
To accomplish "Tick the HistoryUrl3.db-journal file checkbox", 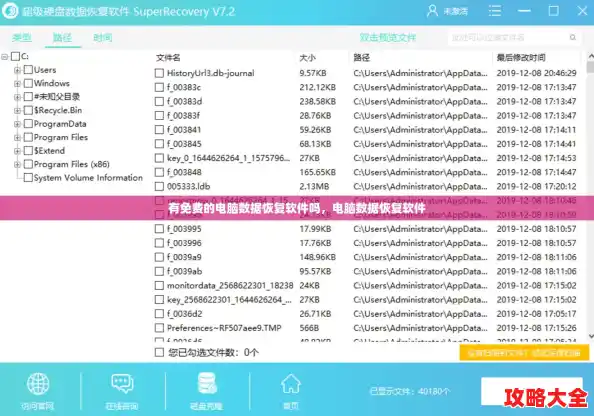I will tap(159, 73).
